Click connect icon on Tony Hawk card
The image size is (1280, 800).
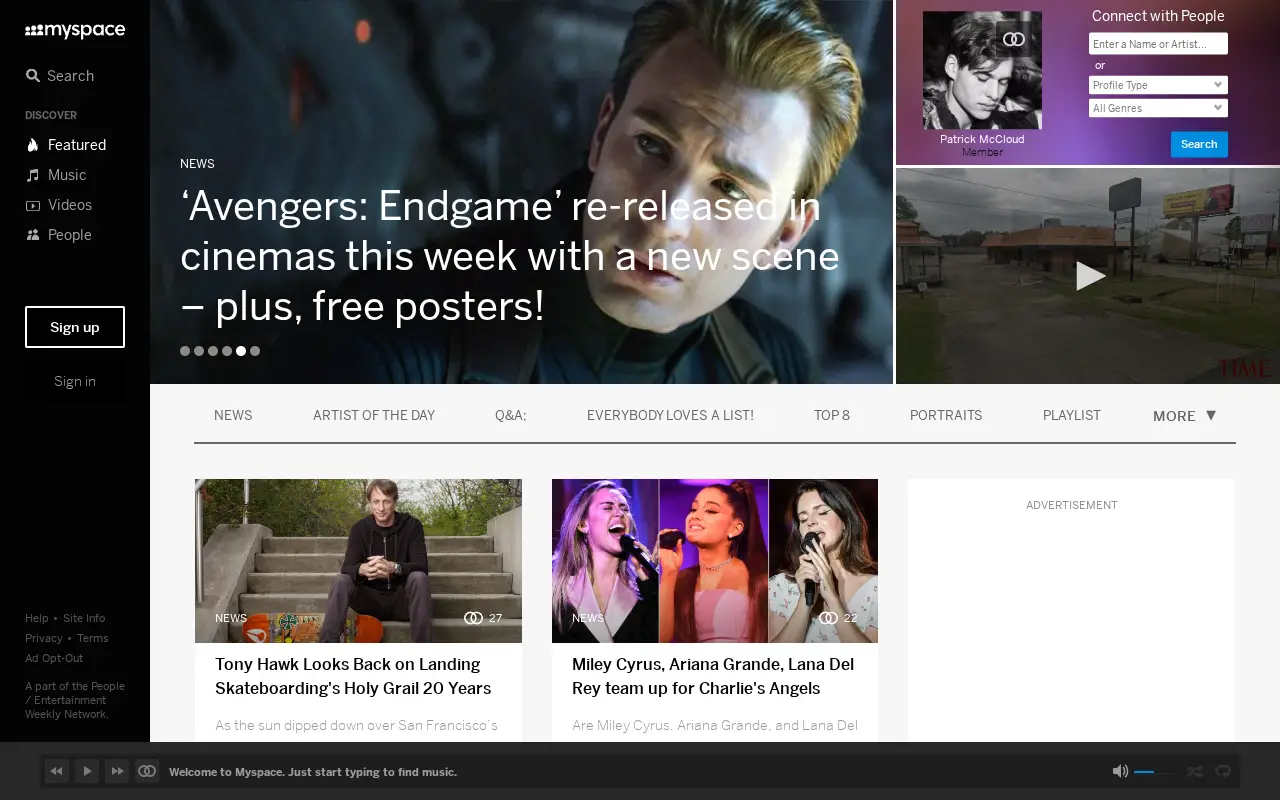click(x=473, y=618)
